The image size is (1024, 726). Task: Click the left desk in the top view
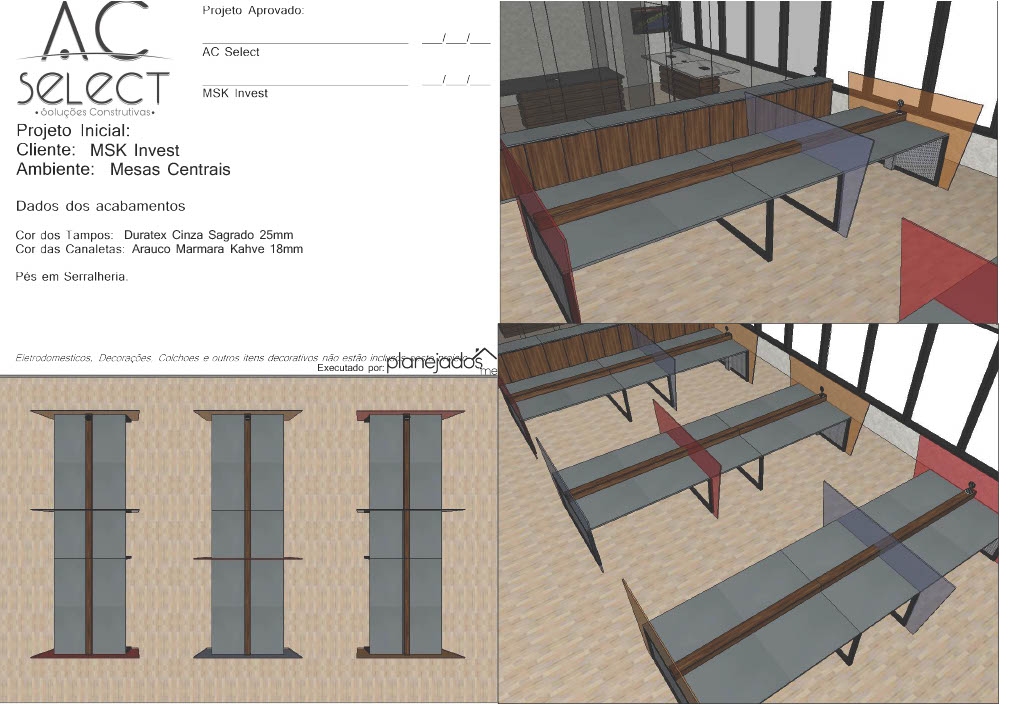[x=89, y=535]
